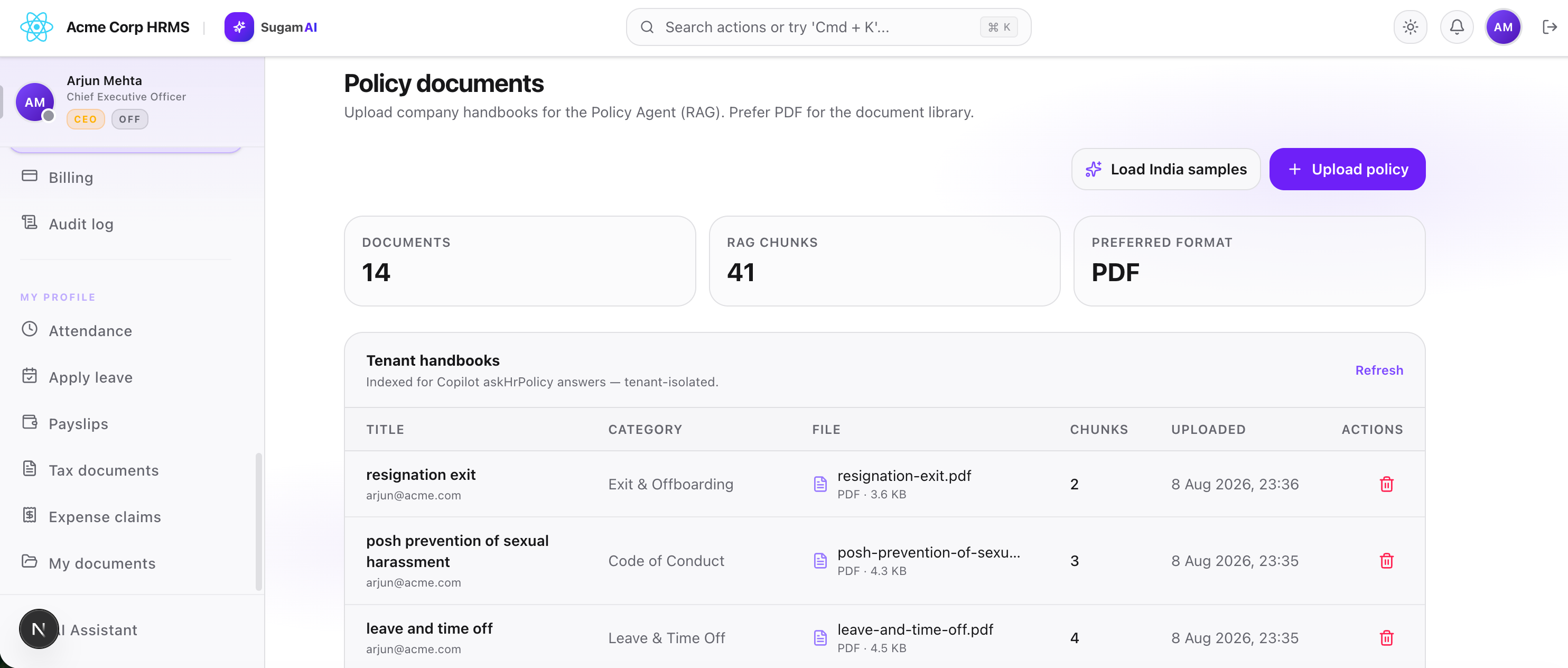Image resolution: width=1568 pixels, height=668 pixels.
Task: Focus the search actions field
Action: coord(828,27)
